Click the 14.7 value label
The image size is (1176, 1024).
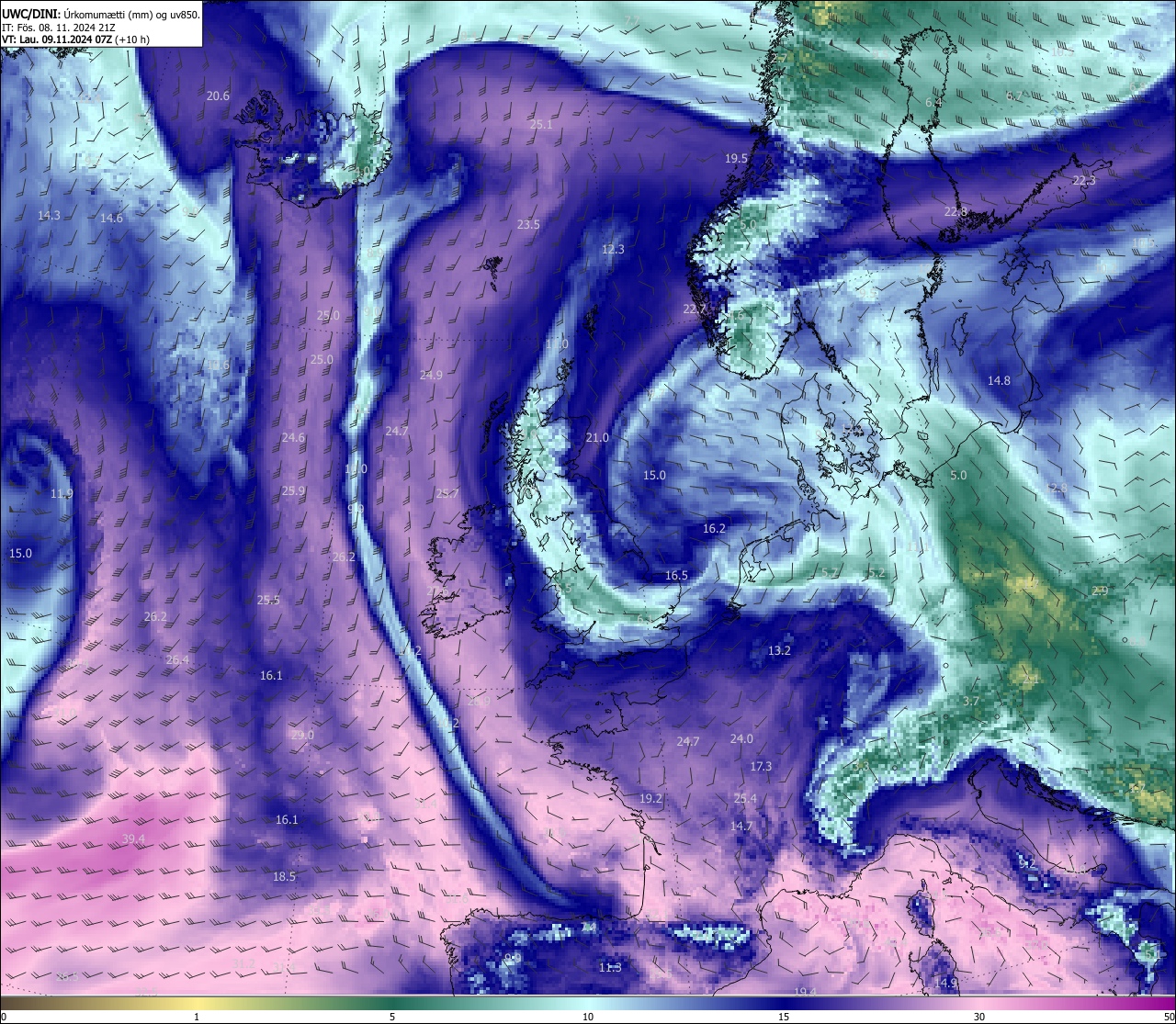click(741, 826)
